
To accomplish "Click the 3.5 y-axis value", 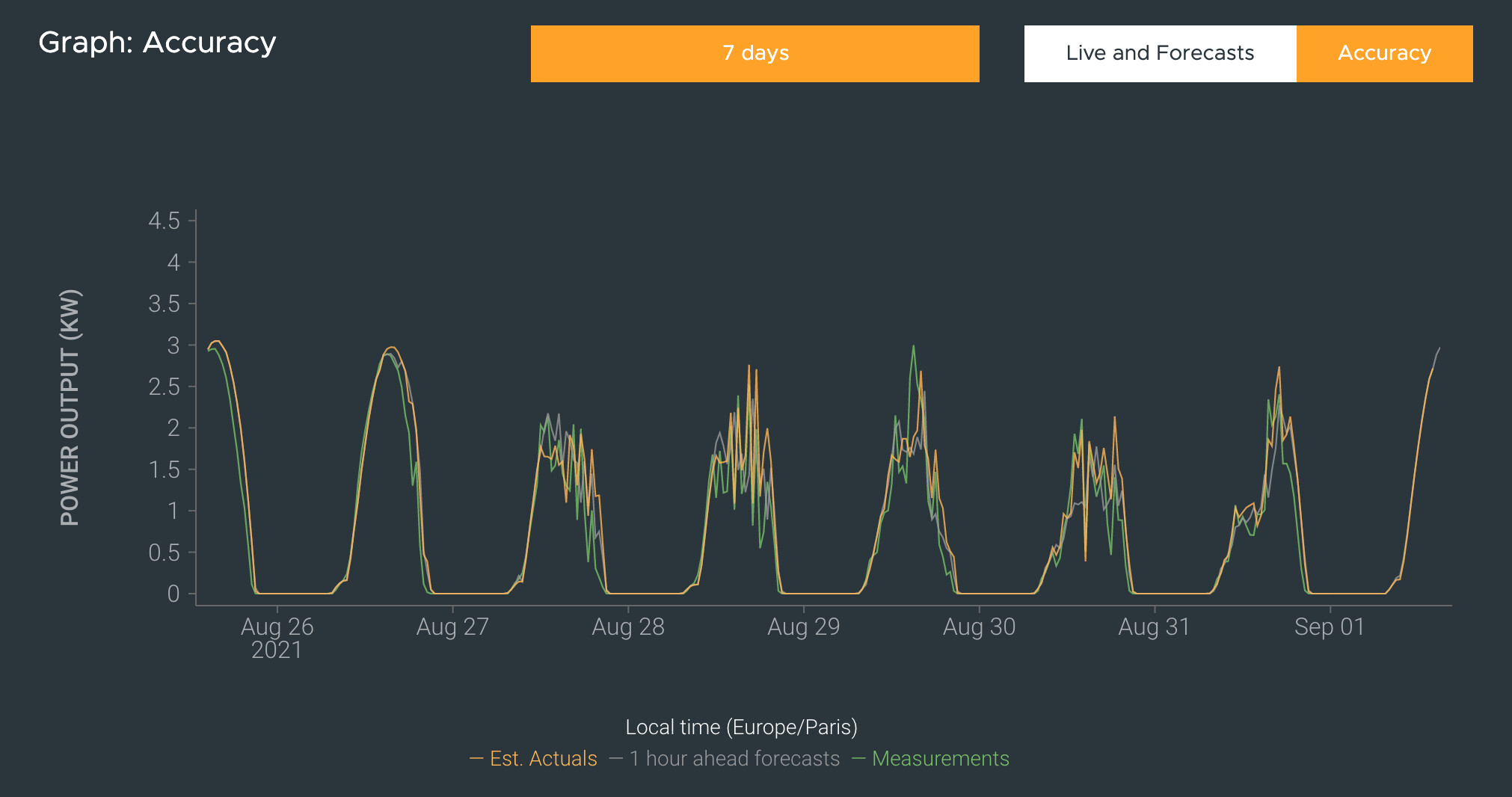I will [x=165, y=304].
